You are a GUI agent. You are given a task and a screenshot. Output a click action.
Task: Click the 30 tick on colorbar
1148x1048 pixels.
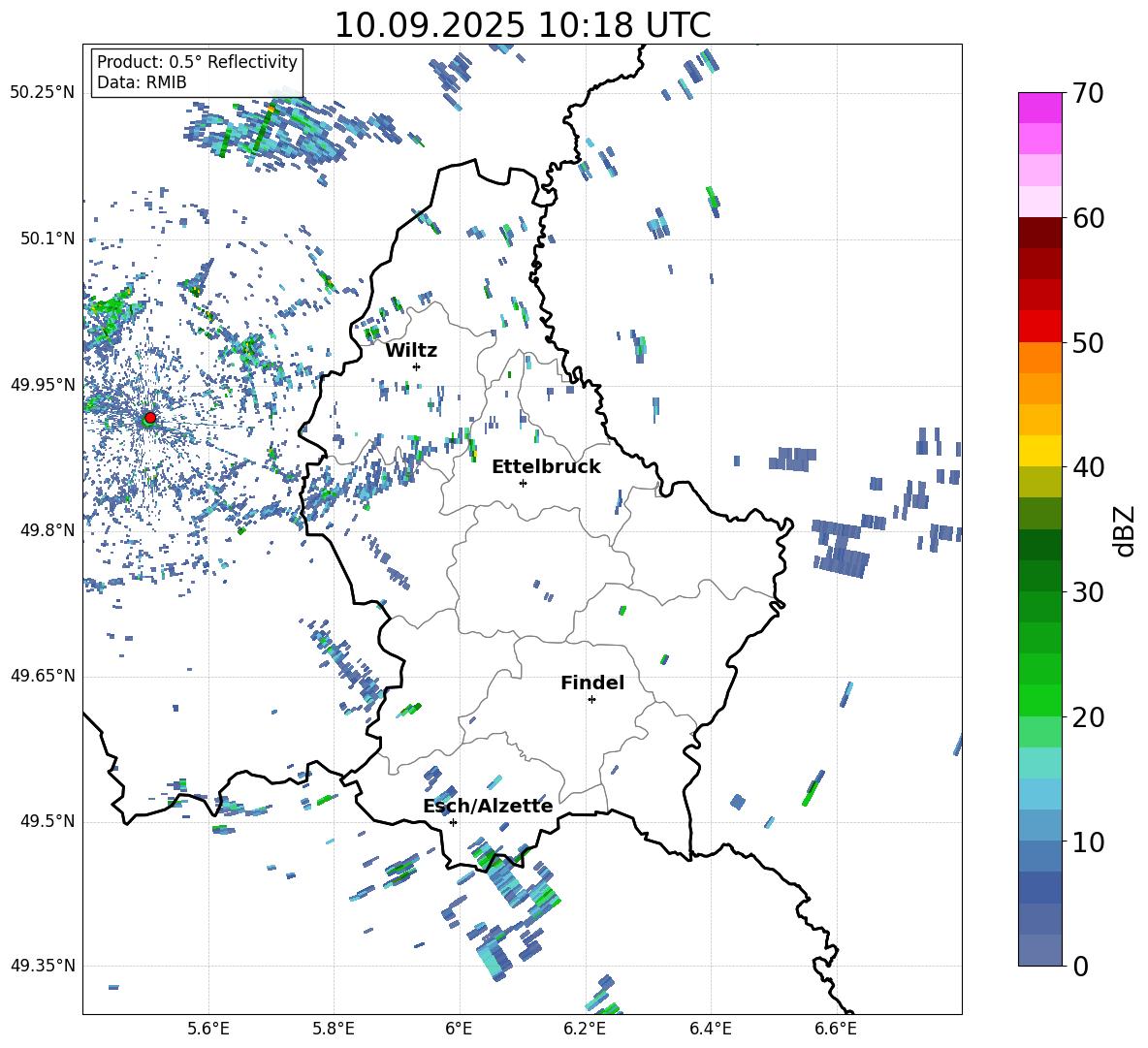(1088, 592)
